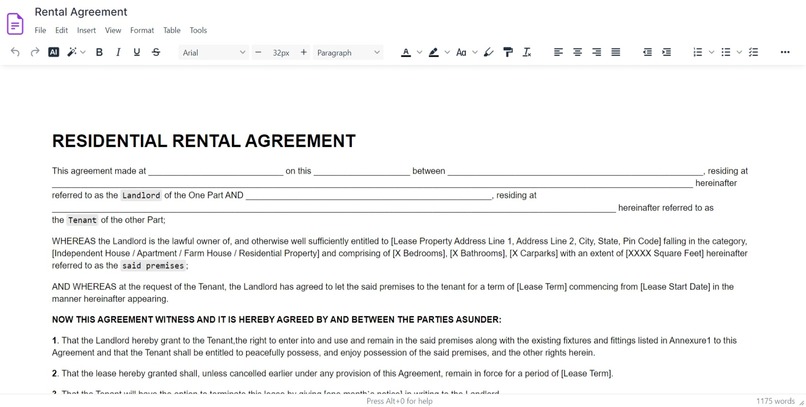Reveal more toolbar options ellipsis
This screenshot has height=407, width=806.
pos(785,52)
